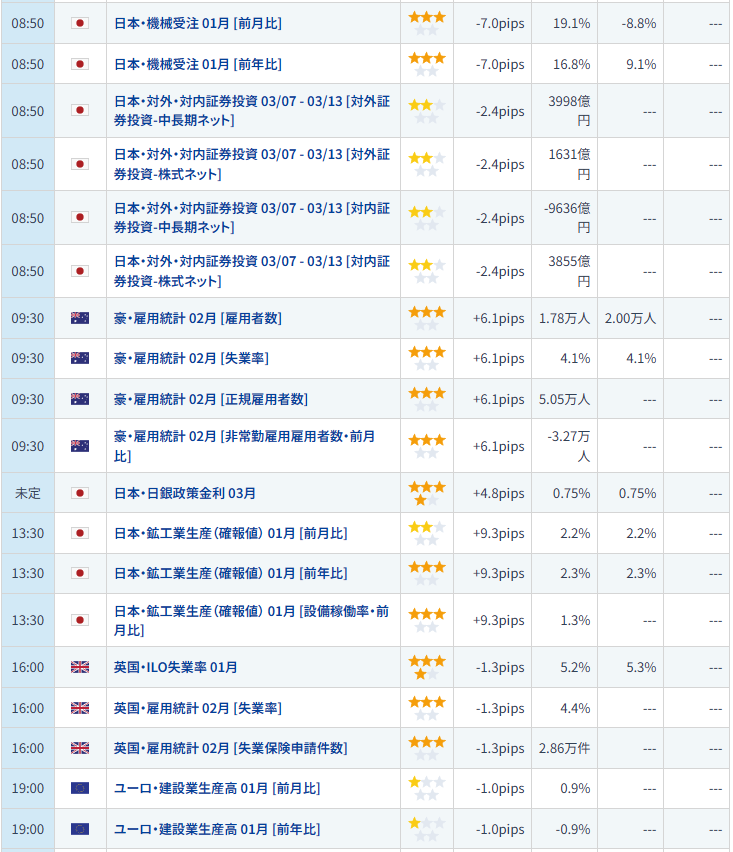Image resolution: width=733 pixels, height=852 pixels.
Task: Click the star rating for 英国・ILO失業率 01月
Action: pyautogui.click(x=427, y=667)
